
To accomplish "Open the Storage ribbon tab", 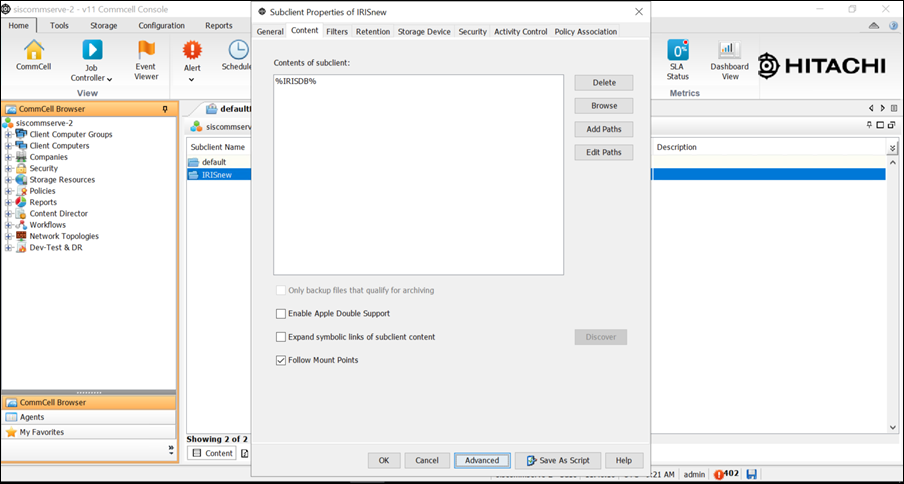I will 104,25.
